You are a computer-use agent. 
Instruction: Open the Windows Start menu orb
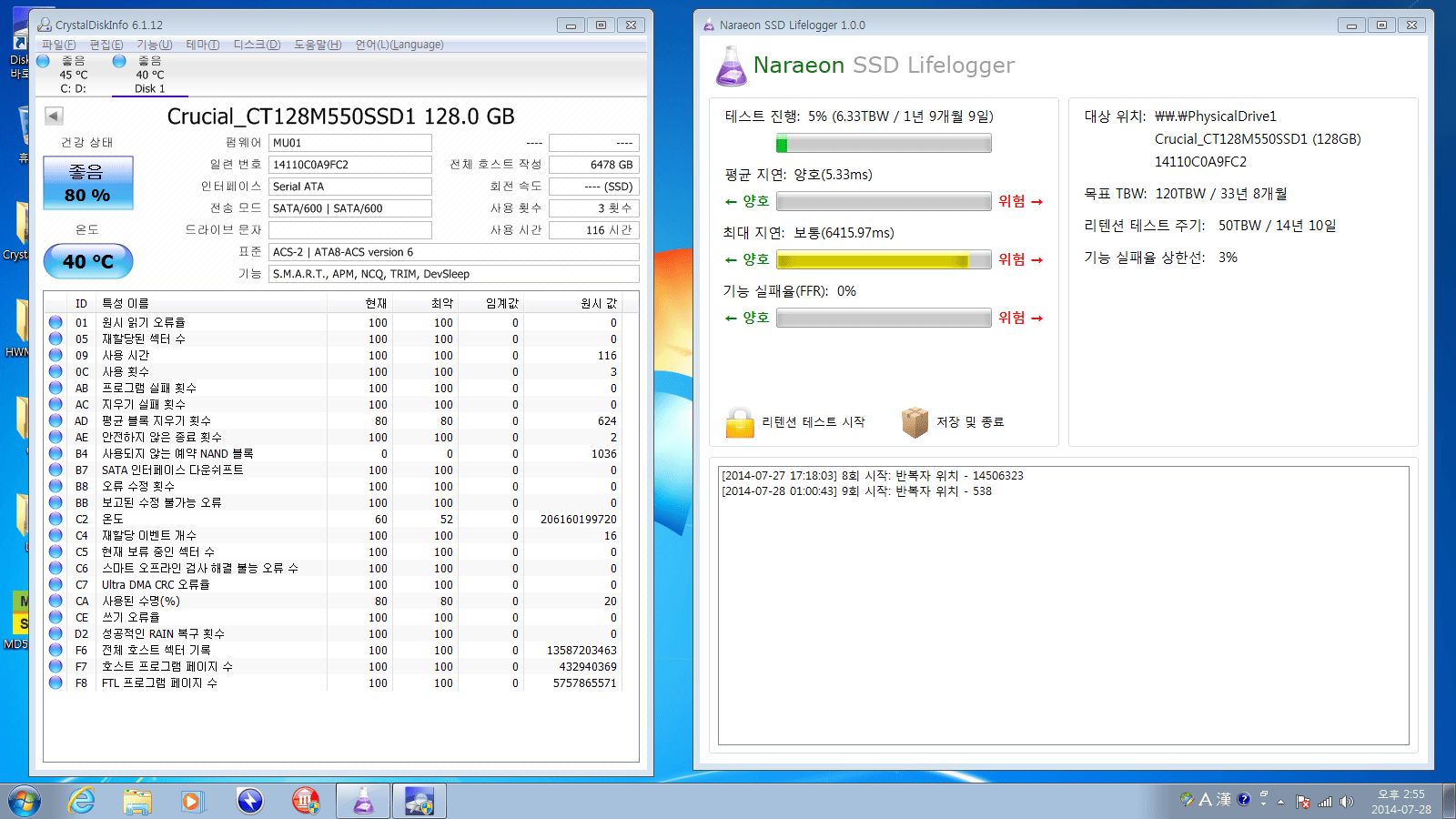click(x=25, y=802)
